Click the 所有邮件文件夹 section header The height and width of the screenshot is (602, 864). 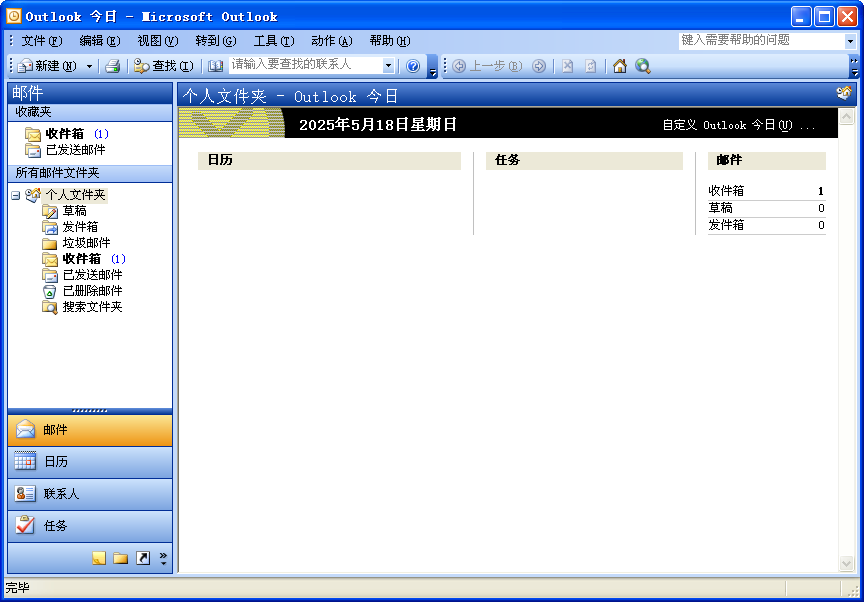[90, 173]
